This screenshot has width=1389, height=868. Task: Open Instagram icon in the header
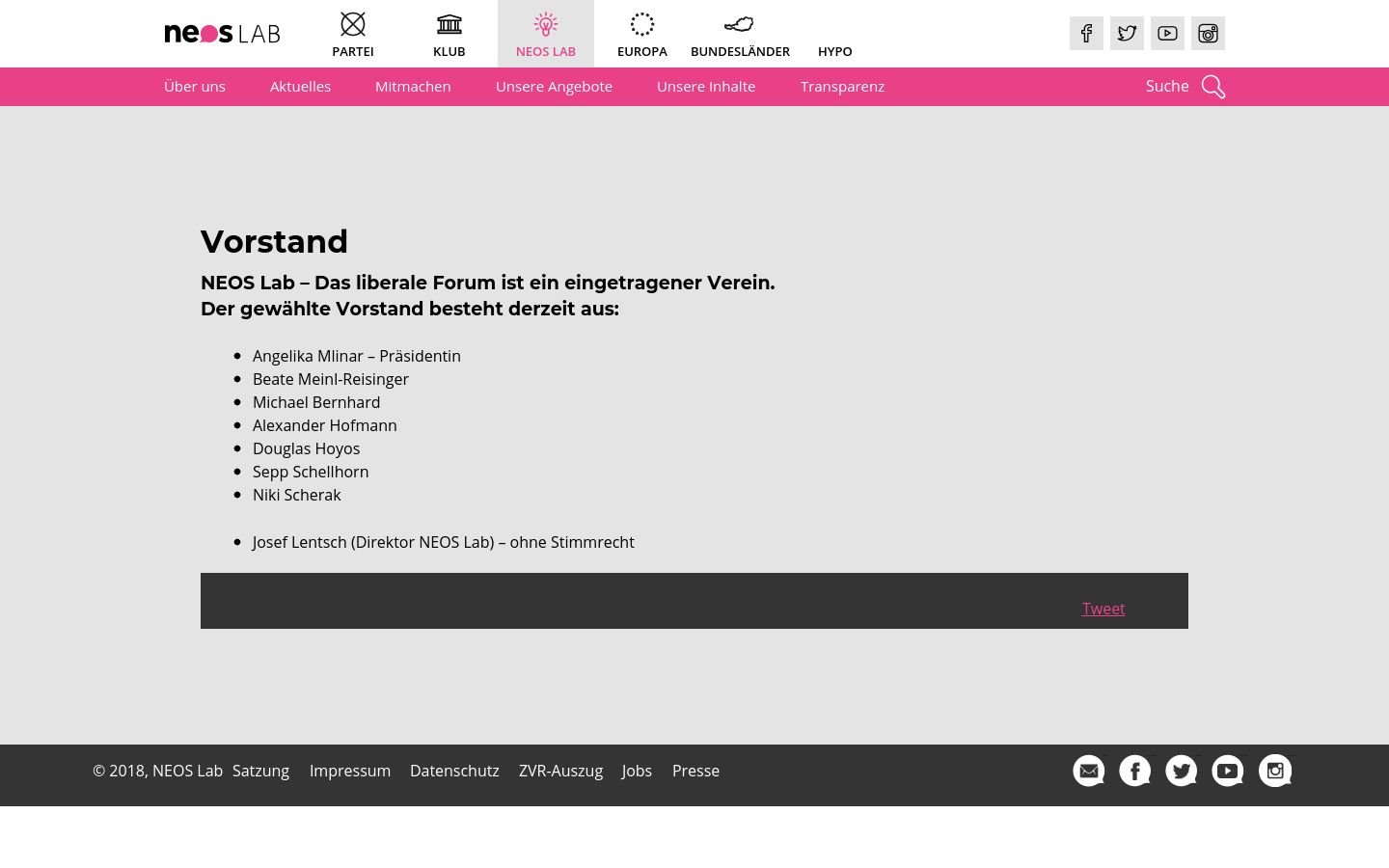coord(1208,34)
